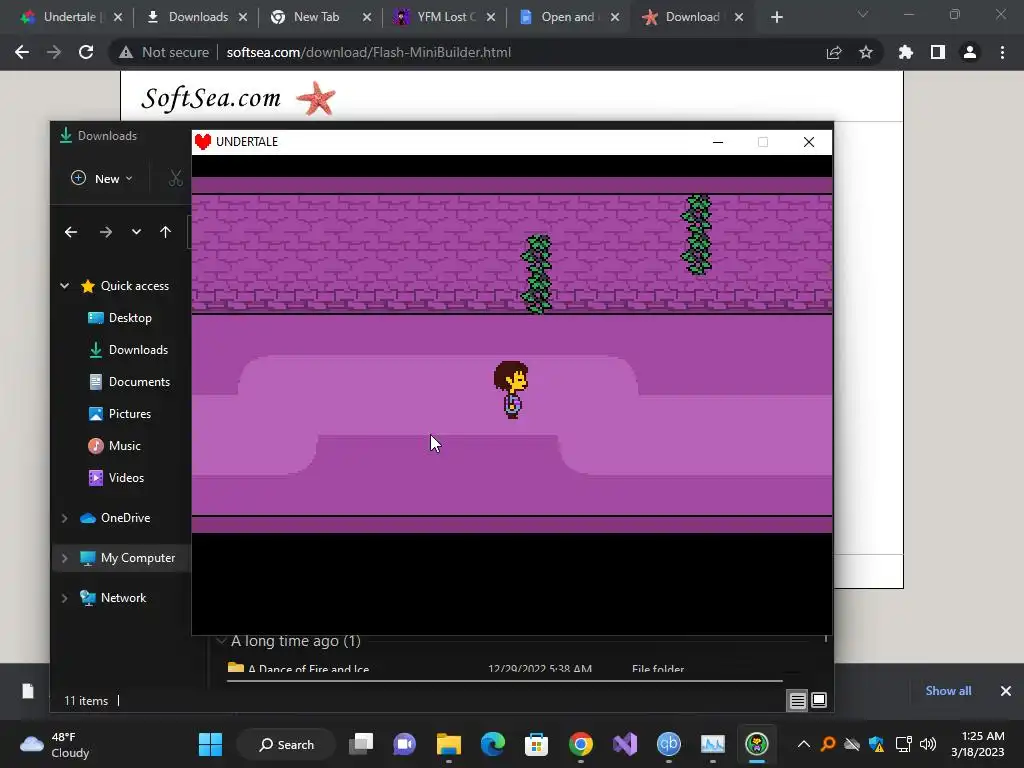Close Chrome downloads bar
1024x768 pixels.
click(x=1006, y=691)
